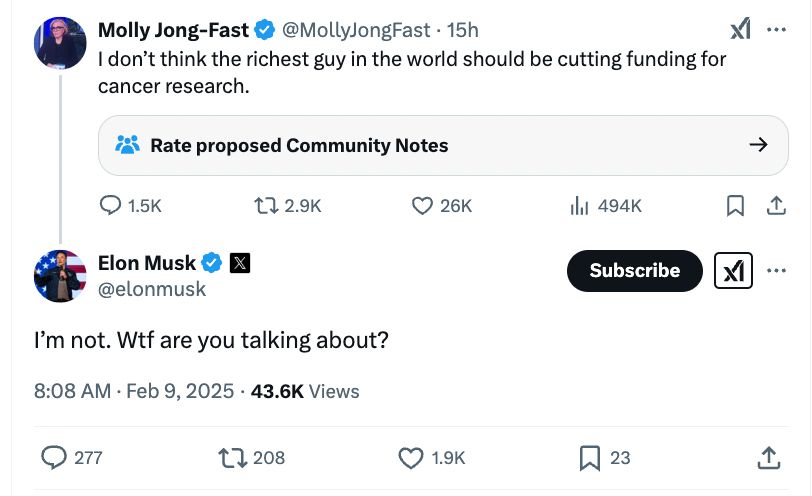The width and height of the screenshot is (812, 496).
Task: Subscribe to Elon Musk
Action: (x=635, y=270)
